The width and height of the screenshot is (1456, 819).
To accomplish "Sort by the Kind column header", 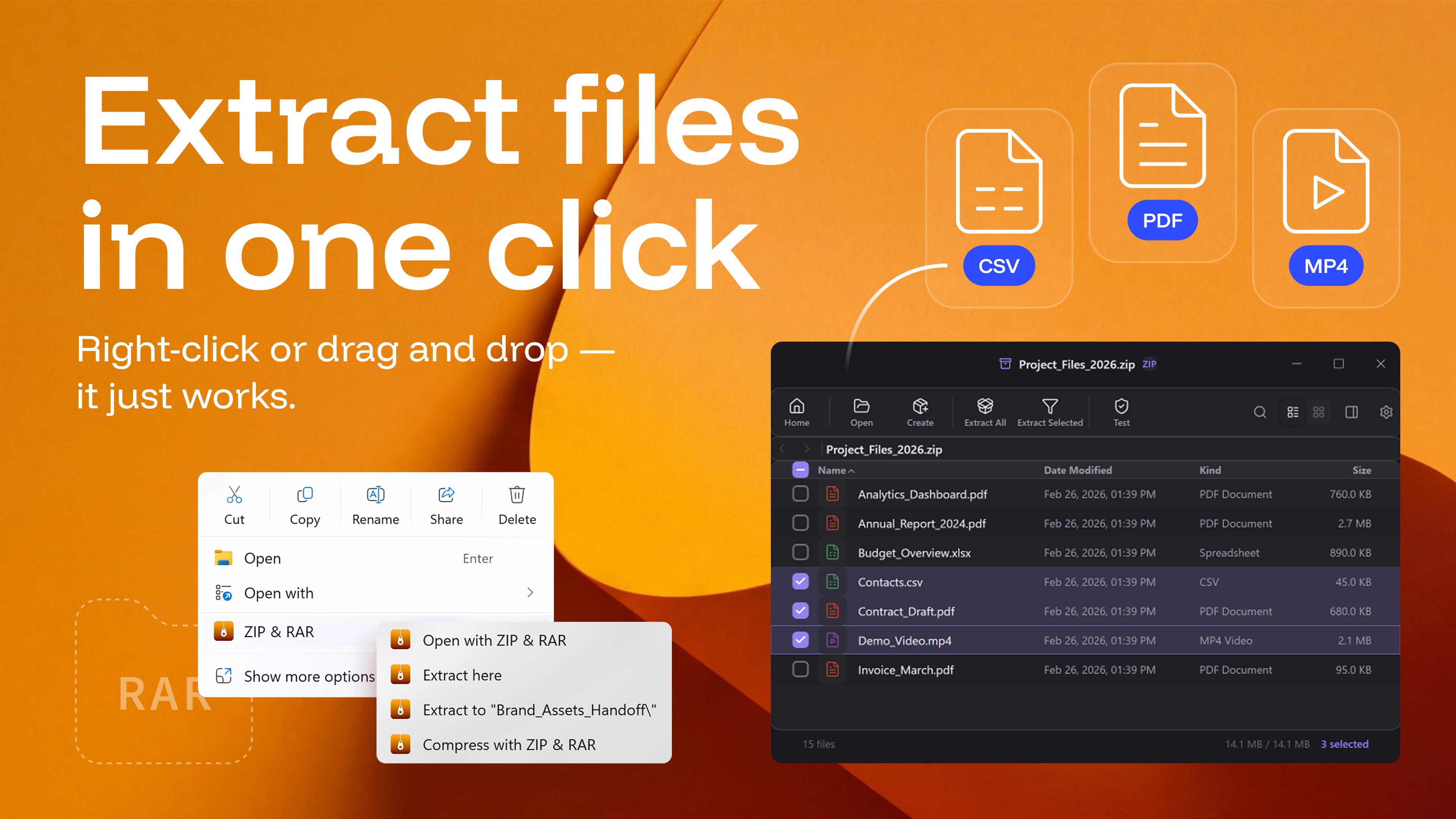I will click(x=1210, y=470).
